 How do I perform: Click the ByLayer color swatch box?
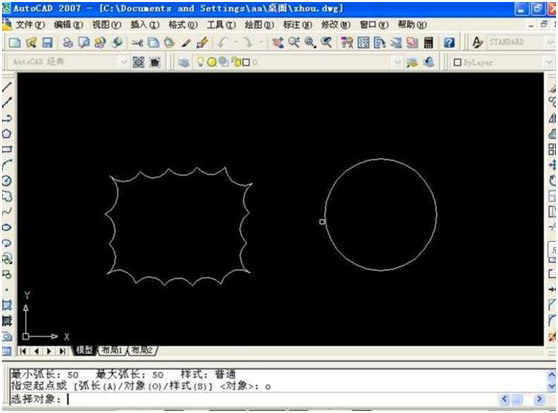[458, 62]
